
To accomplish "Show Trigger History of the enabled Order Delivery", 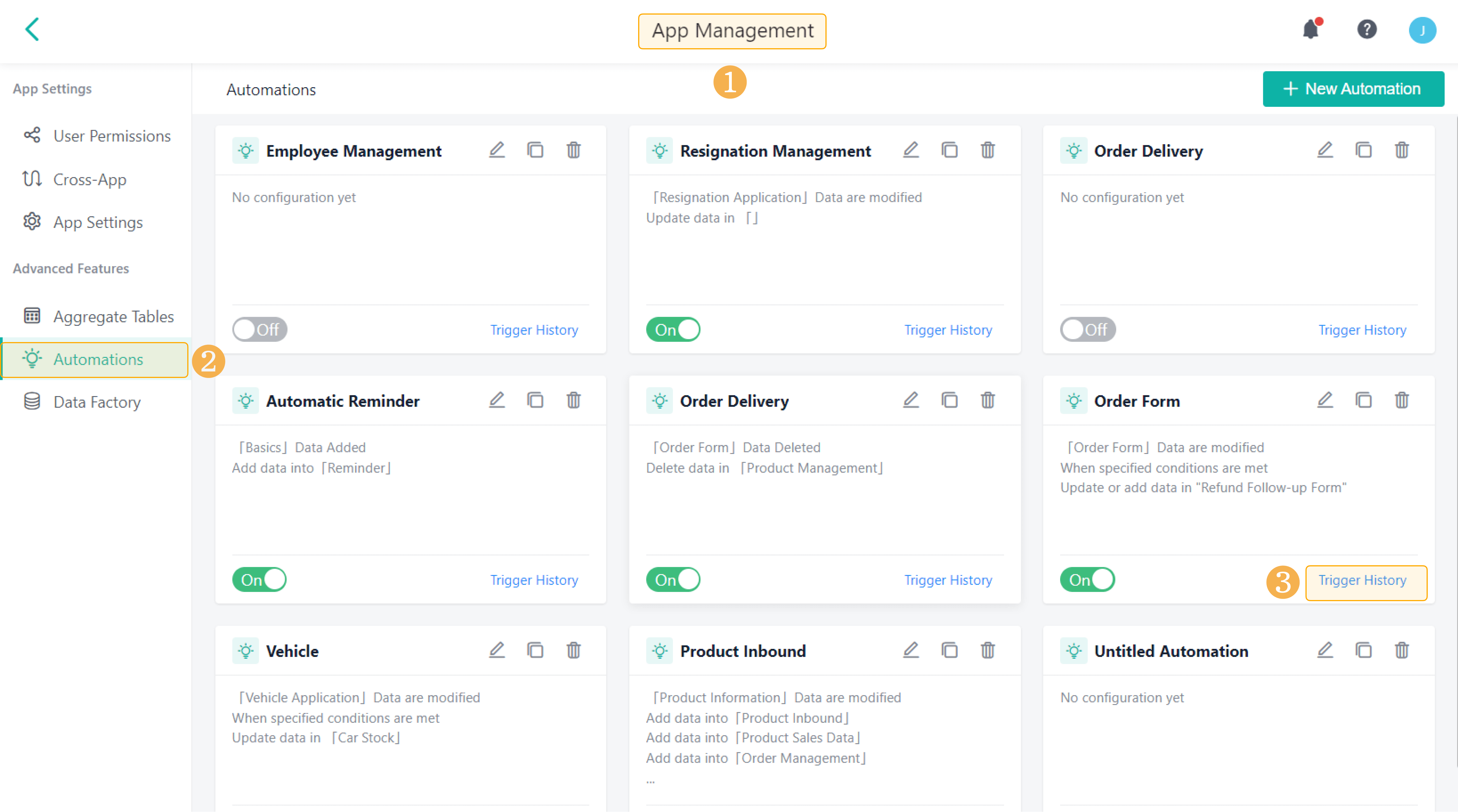I will coord(948,580).
